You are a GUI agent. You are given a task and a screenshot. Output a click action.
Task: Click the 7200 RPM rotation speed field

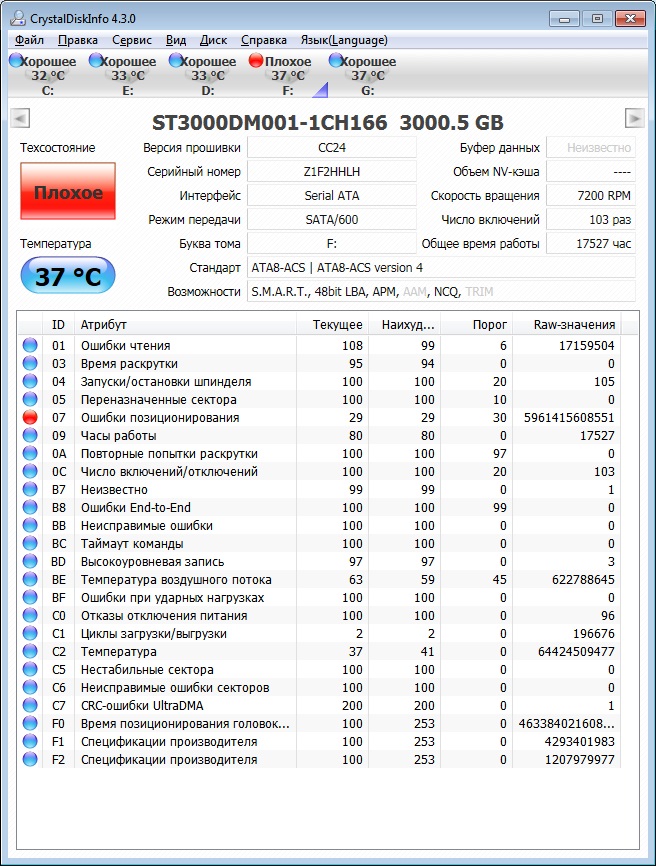pos(591,196)
